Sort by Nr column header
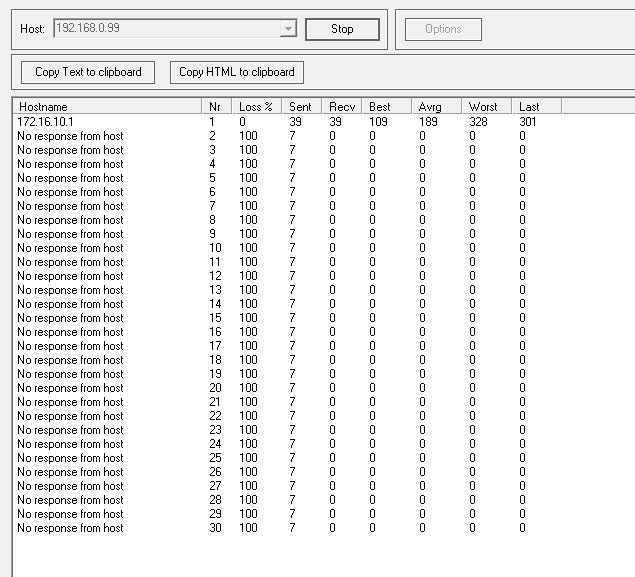The width and height of the screenshot is (635, 577). click(217, 107)
